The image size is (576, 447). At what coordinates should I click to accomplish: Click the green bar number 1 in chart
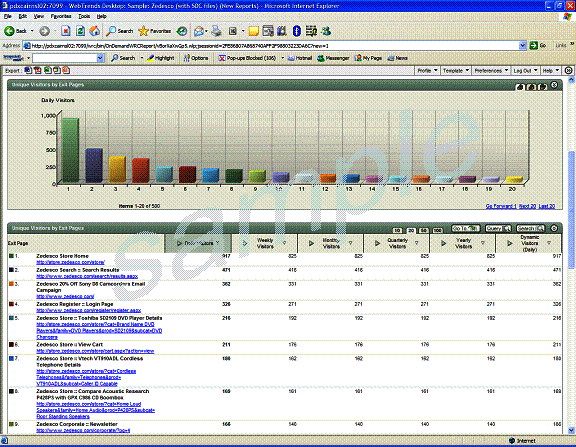(70, 150)
